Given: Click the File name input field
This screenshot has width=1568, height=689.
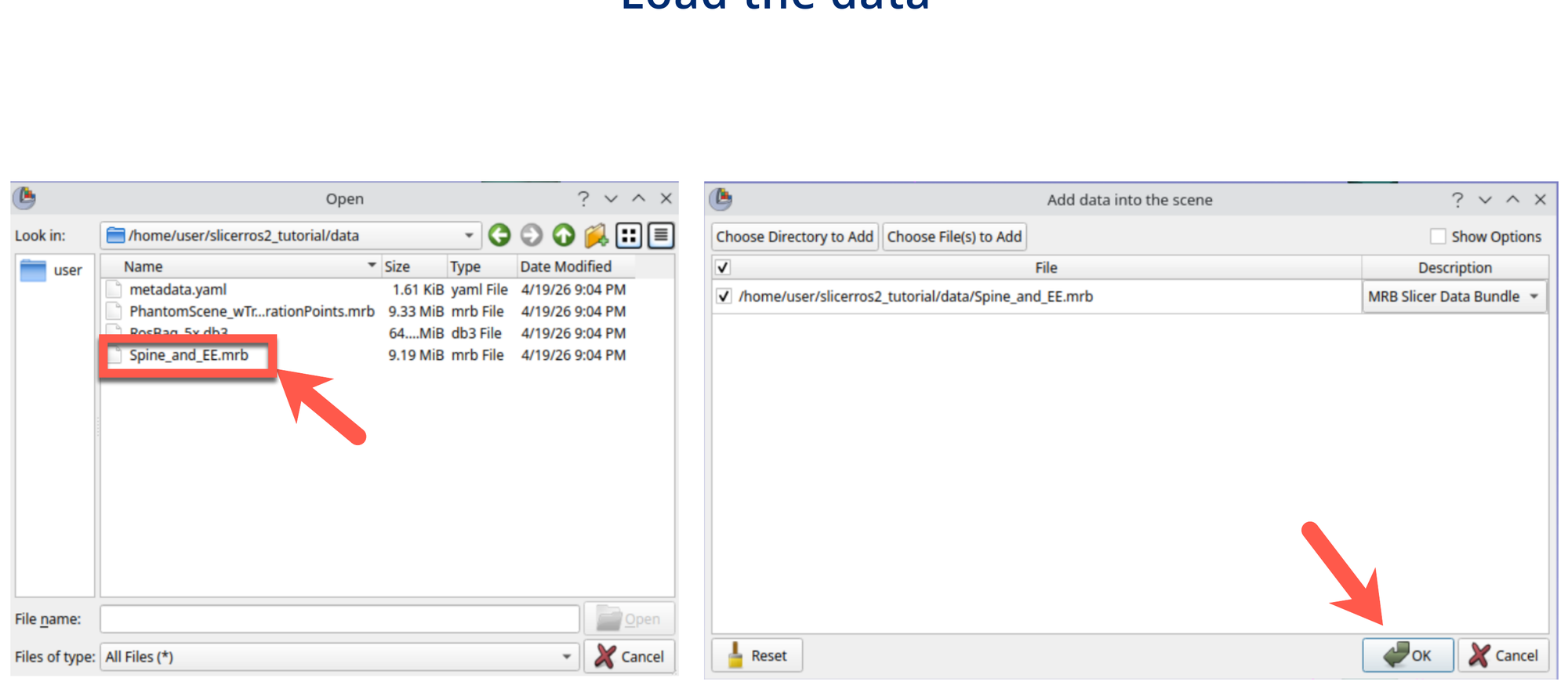Looking at the screenshot, I should 339,619.
